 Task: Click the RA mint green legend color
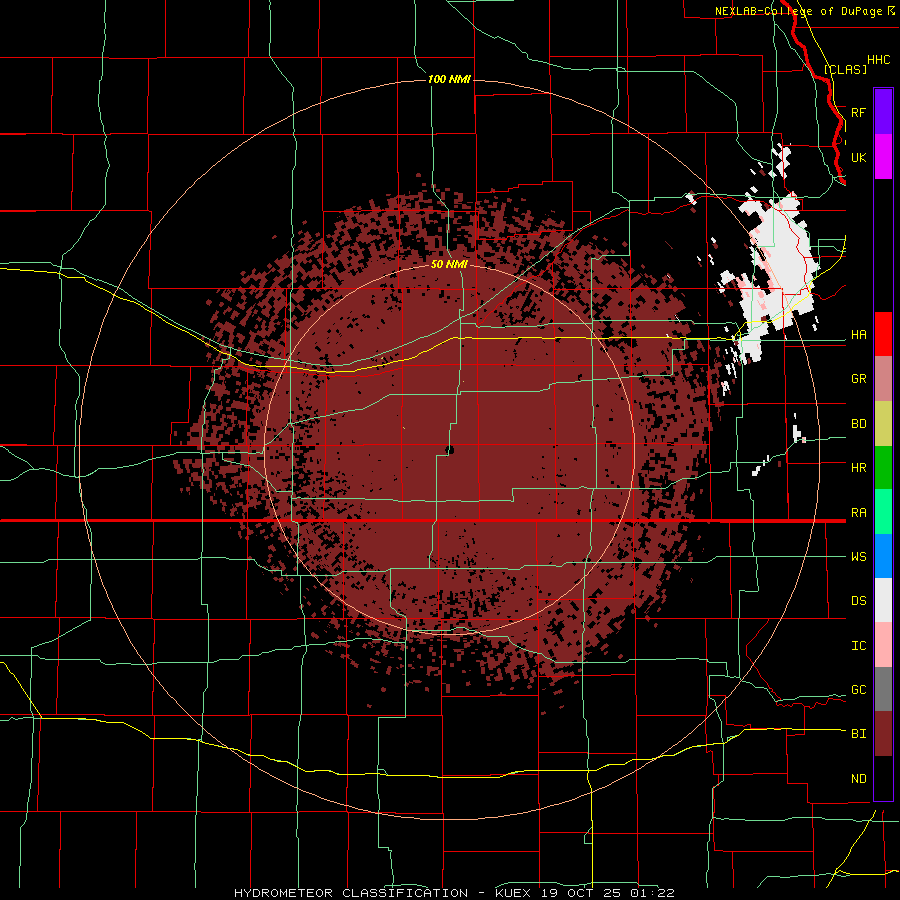[883, 511]
